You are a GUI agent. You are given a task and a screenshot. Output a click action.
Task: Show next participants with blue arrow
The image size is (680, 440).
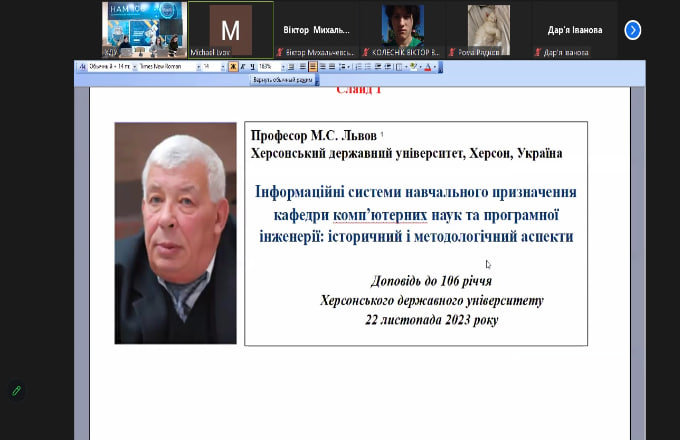(x=633, y=30)
